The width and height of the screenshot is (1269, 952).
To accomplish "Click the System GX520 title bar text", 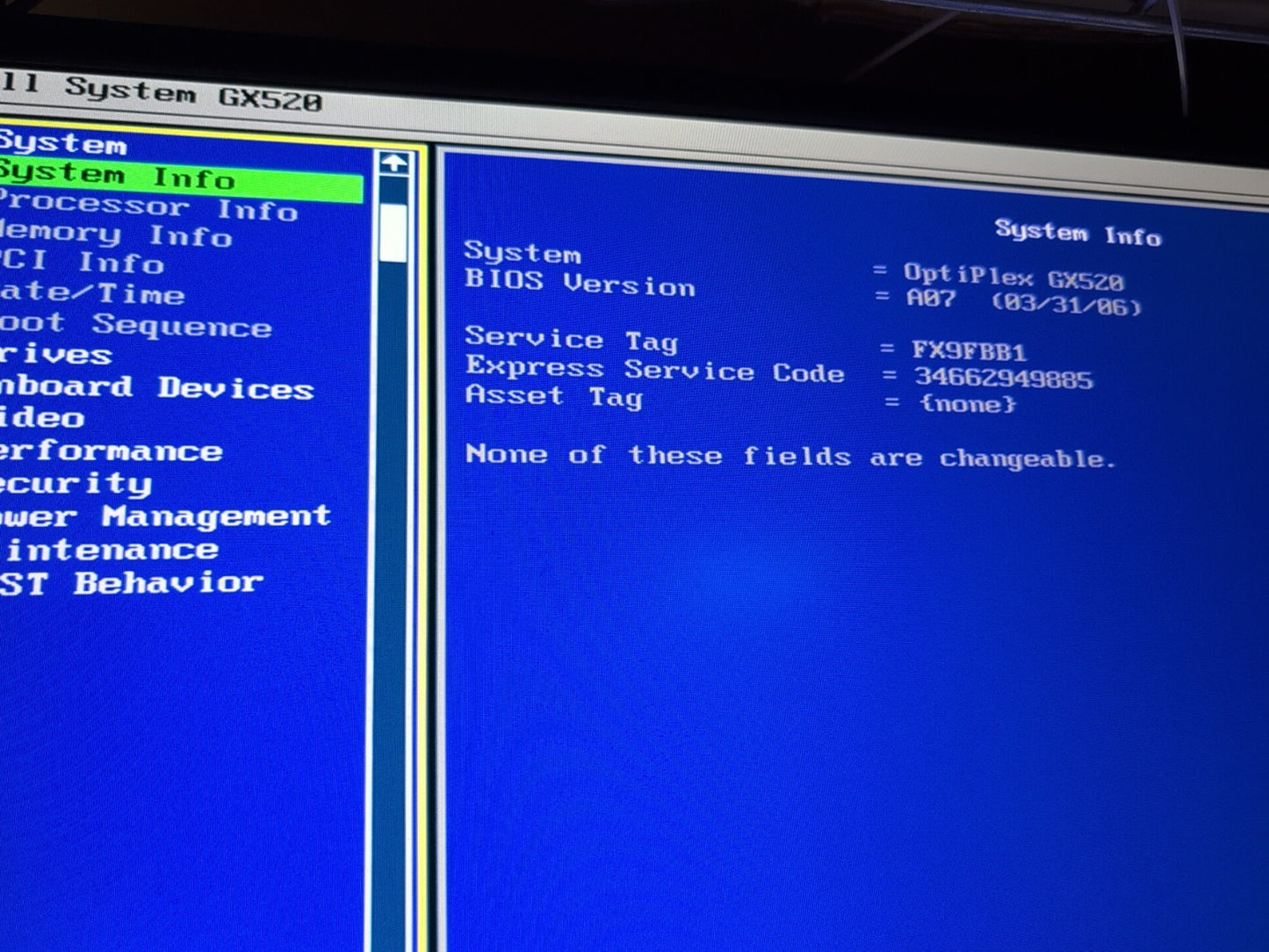I will pyautogui.click(x=194, y=93).
